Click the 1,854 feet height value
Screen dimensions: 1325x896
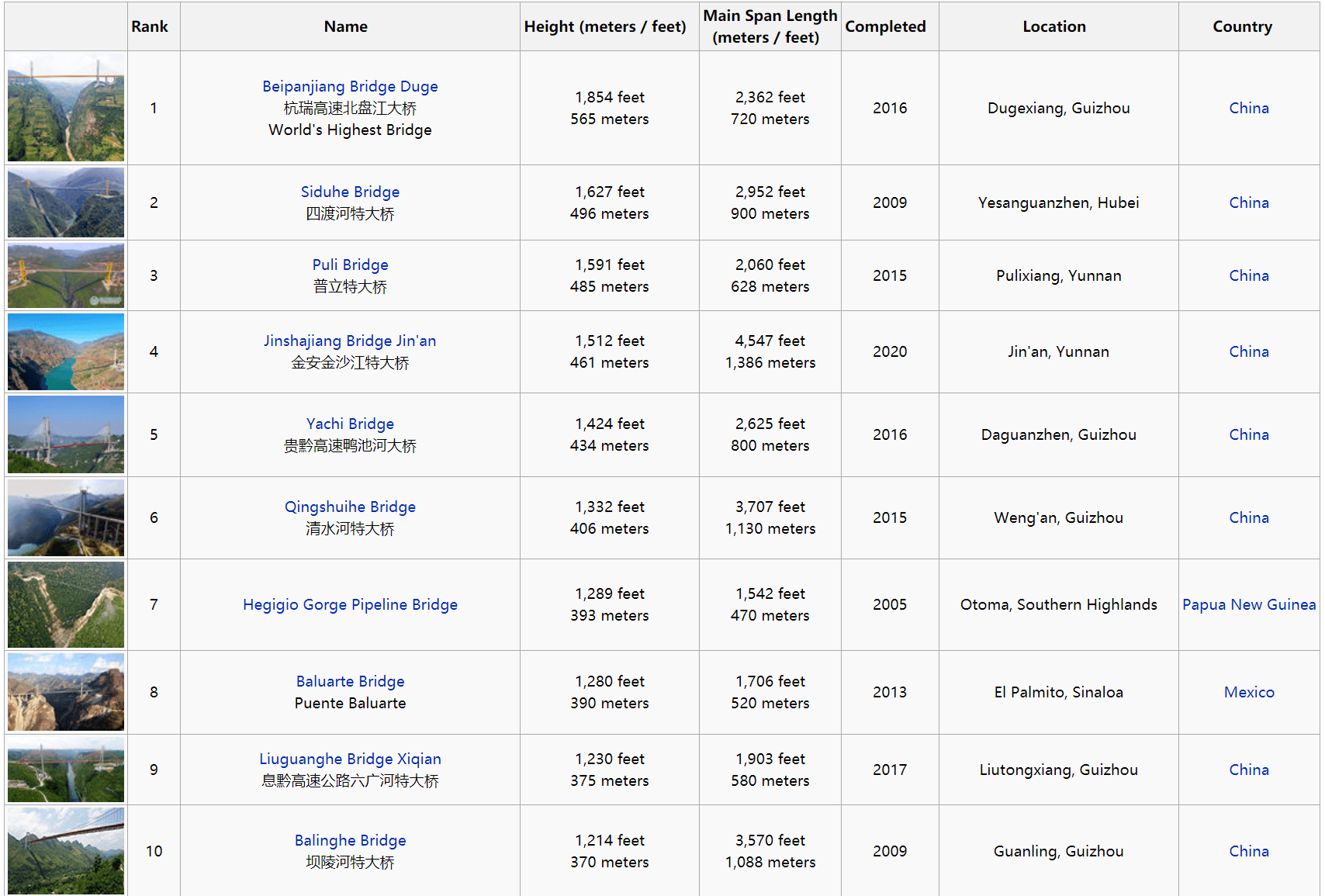click(610, 97)
